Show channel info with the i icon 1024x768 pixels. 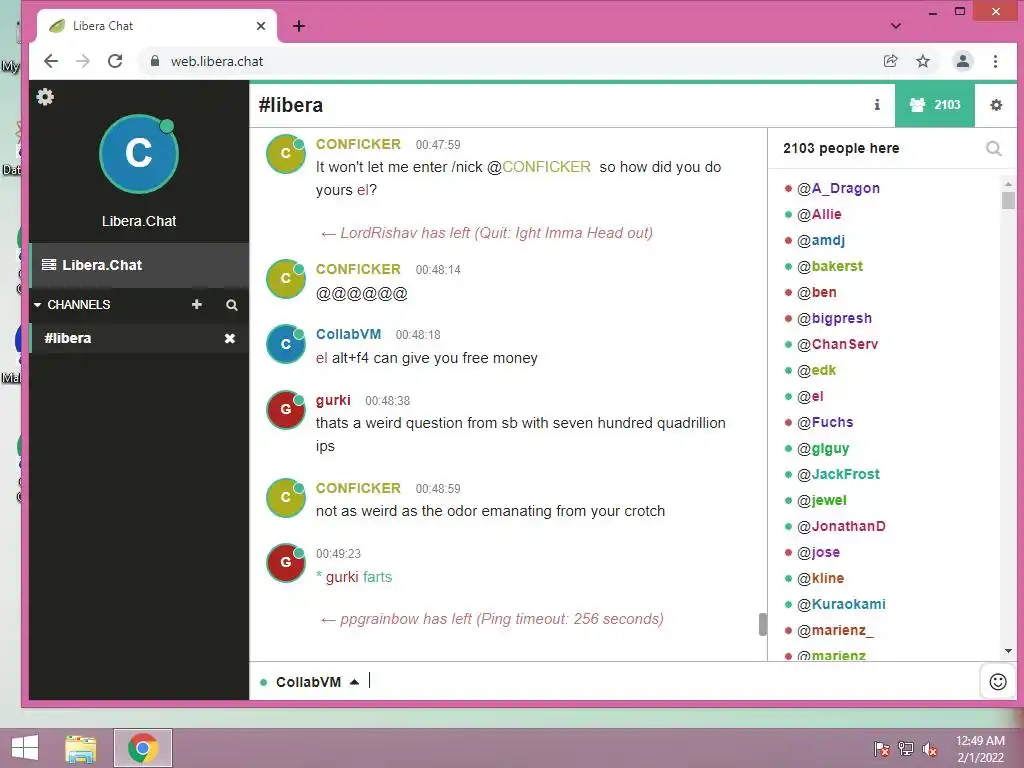point(877,104)
